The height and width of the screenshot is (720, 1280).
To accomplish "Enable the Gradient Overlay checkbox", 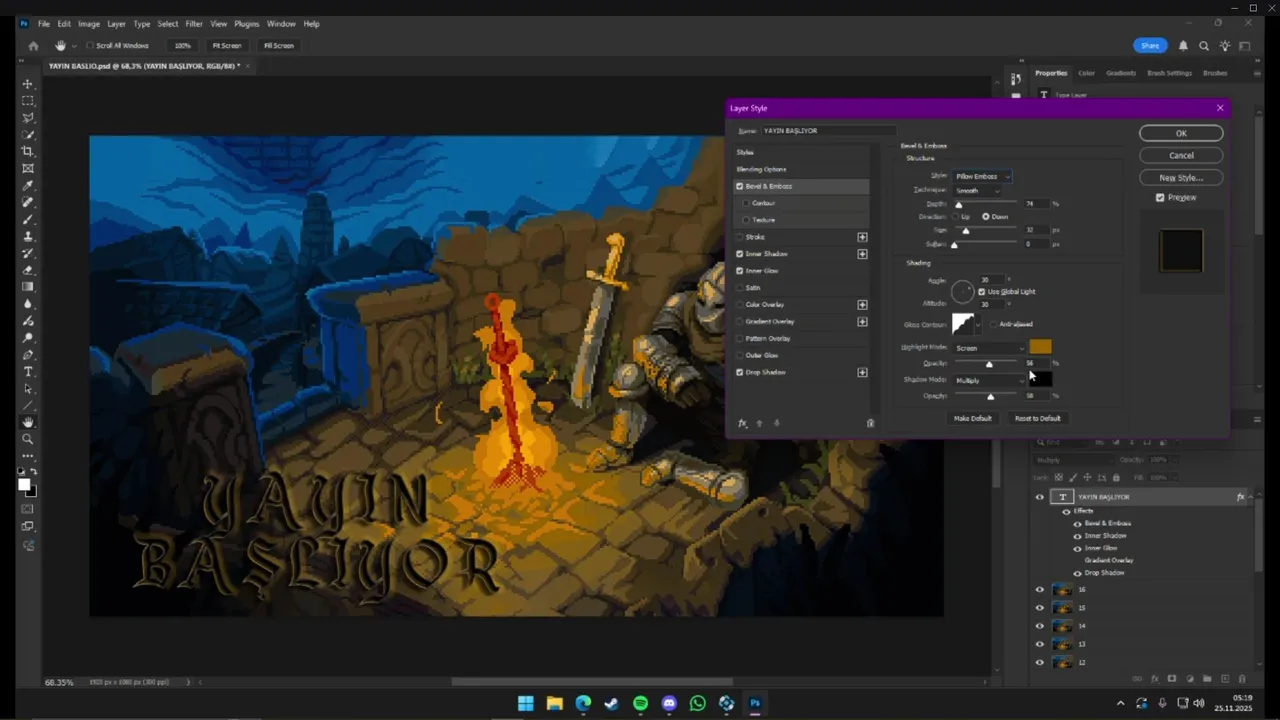I will [740, 321].
